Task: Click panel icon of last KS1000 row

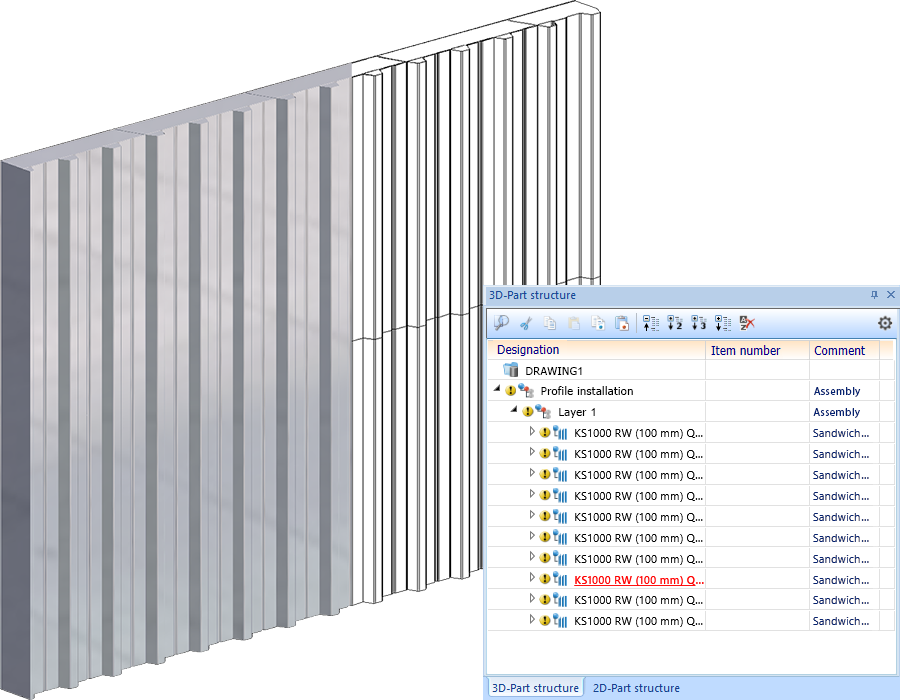Action: (x=560, y=621)
